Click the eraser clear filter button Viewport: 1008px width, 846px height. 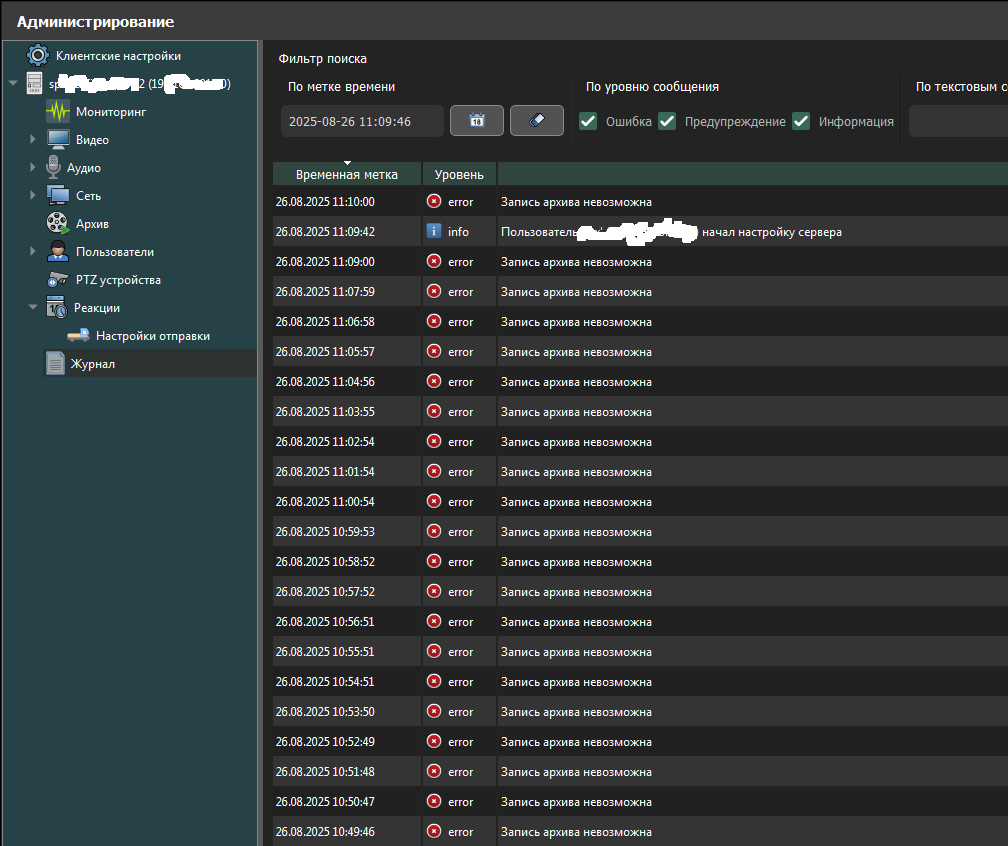point(537,120)
